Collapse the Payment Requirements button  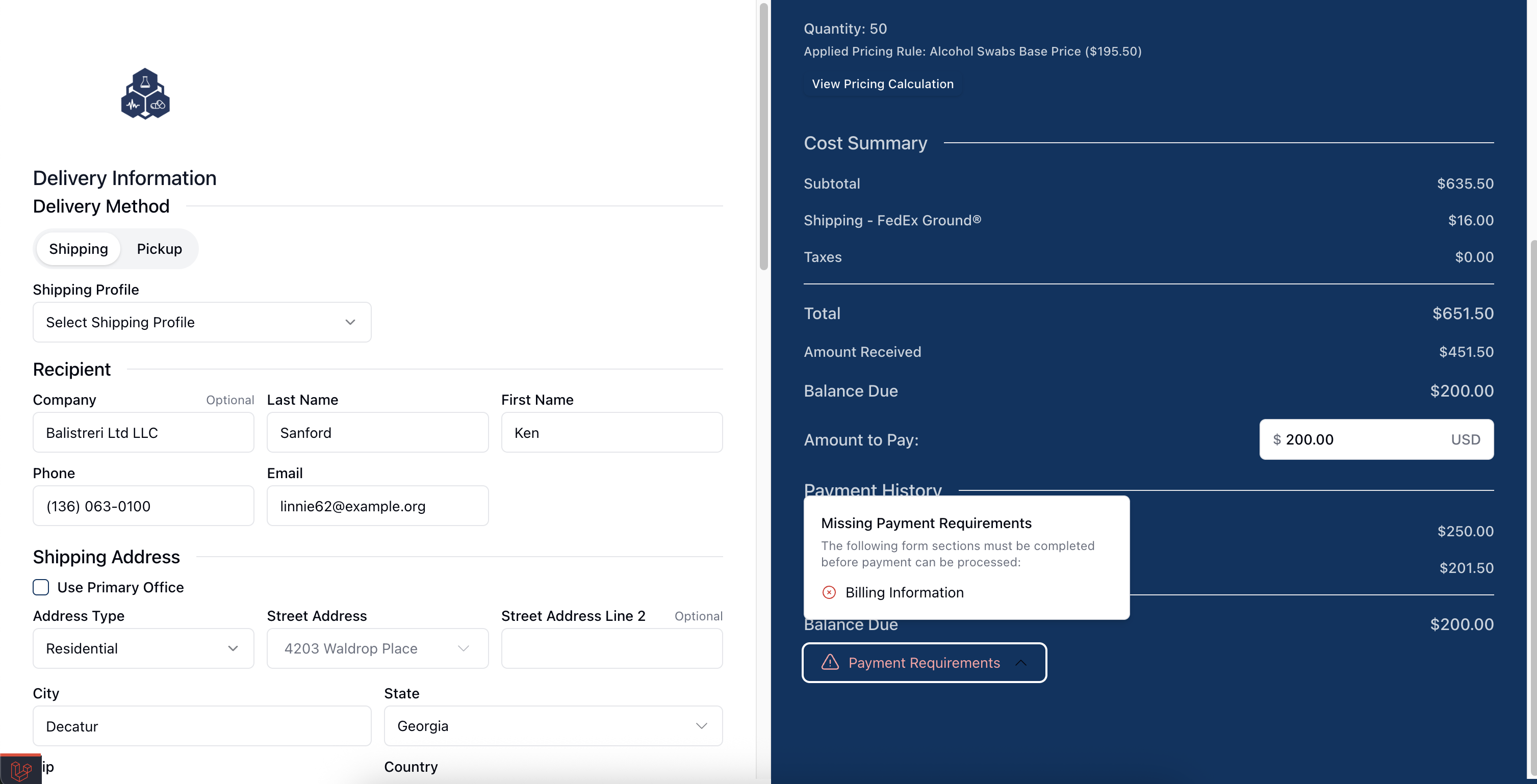tap(924, 662)
